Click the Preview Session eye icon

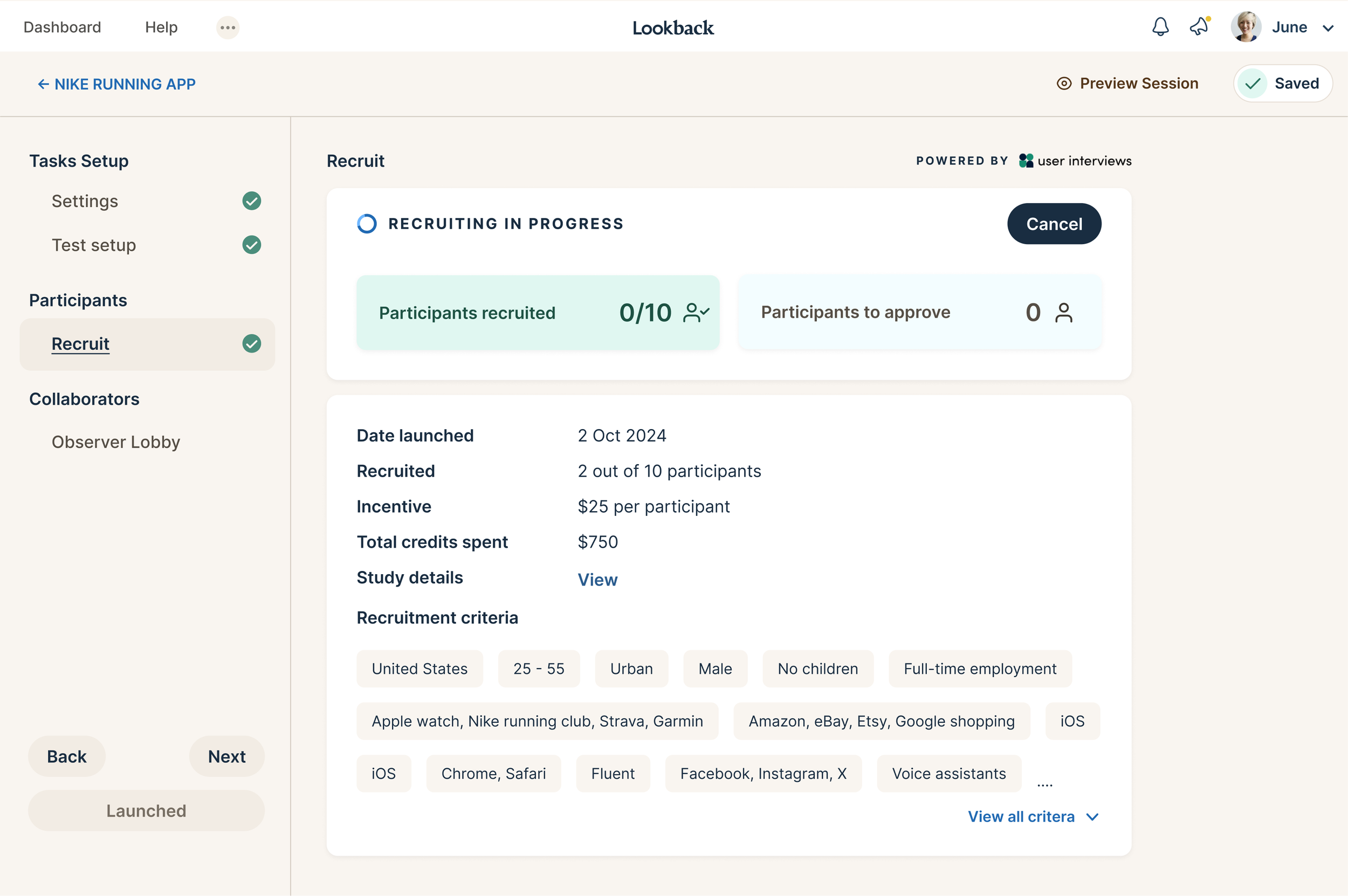(x=1063, y=84)
